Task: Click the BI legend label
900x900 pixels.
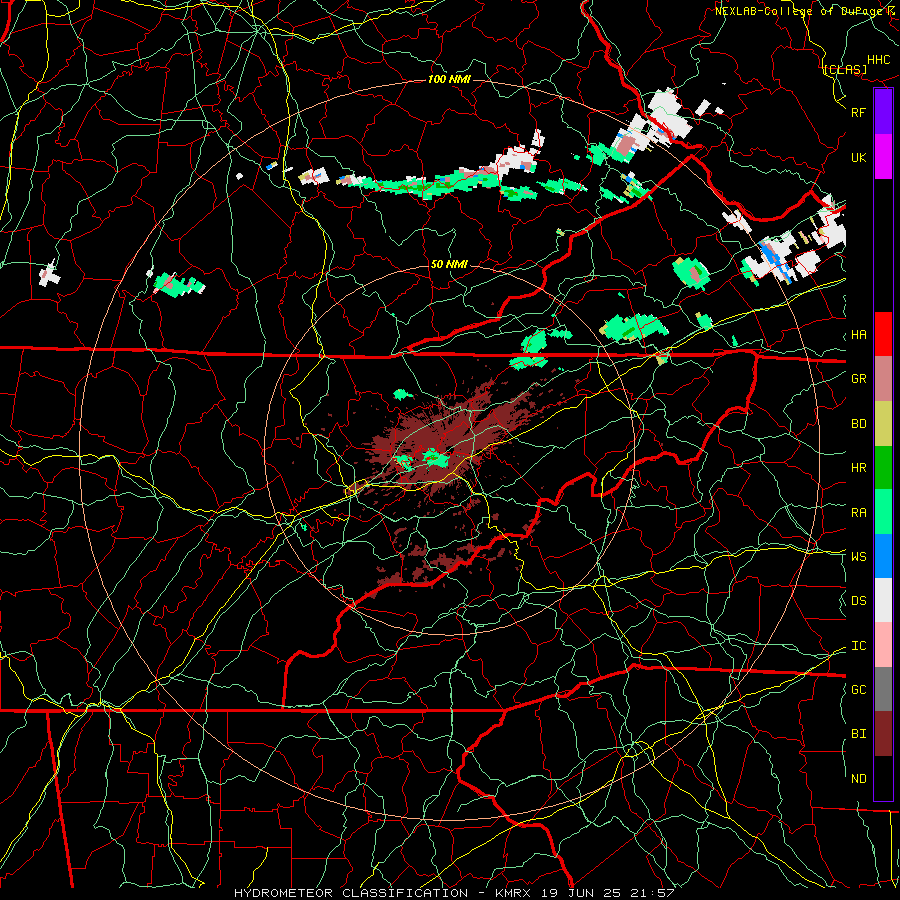Action: (859, 734)
